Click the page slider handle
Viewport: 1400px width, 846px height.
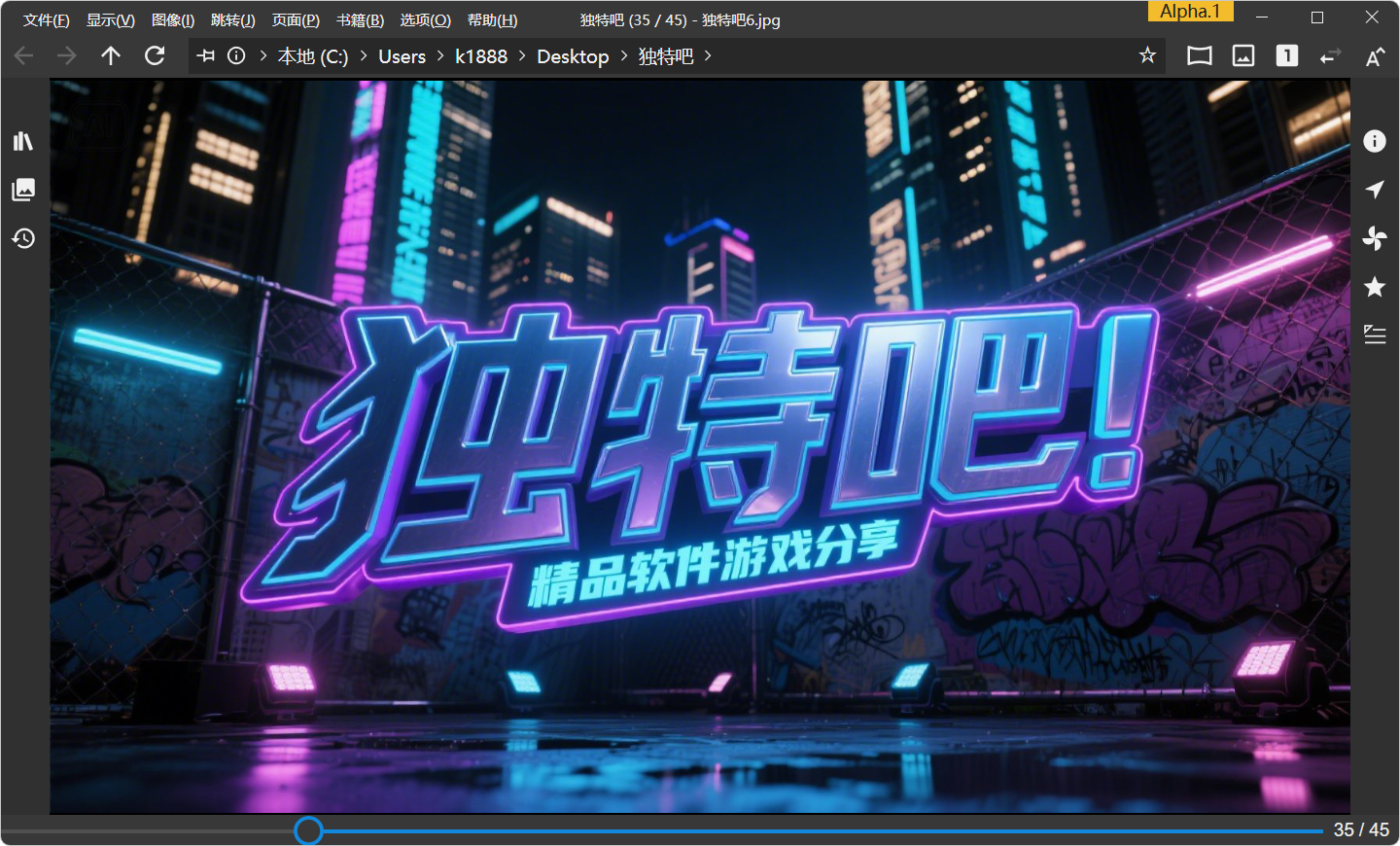pyautogui.click(x=308, y=830)
